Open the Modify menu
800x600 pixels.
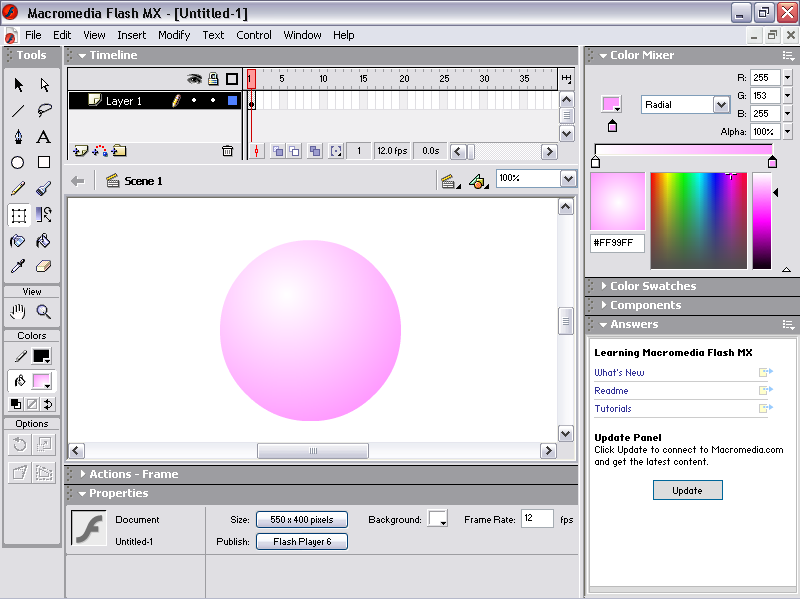(174, 35)
